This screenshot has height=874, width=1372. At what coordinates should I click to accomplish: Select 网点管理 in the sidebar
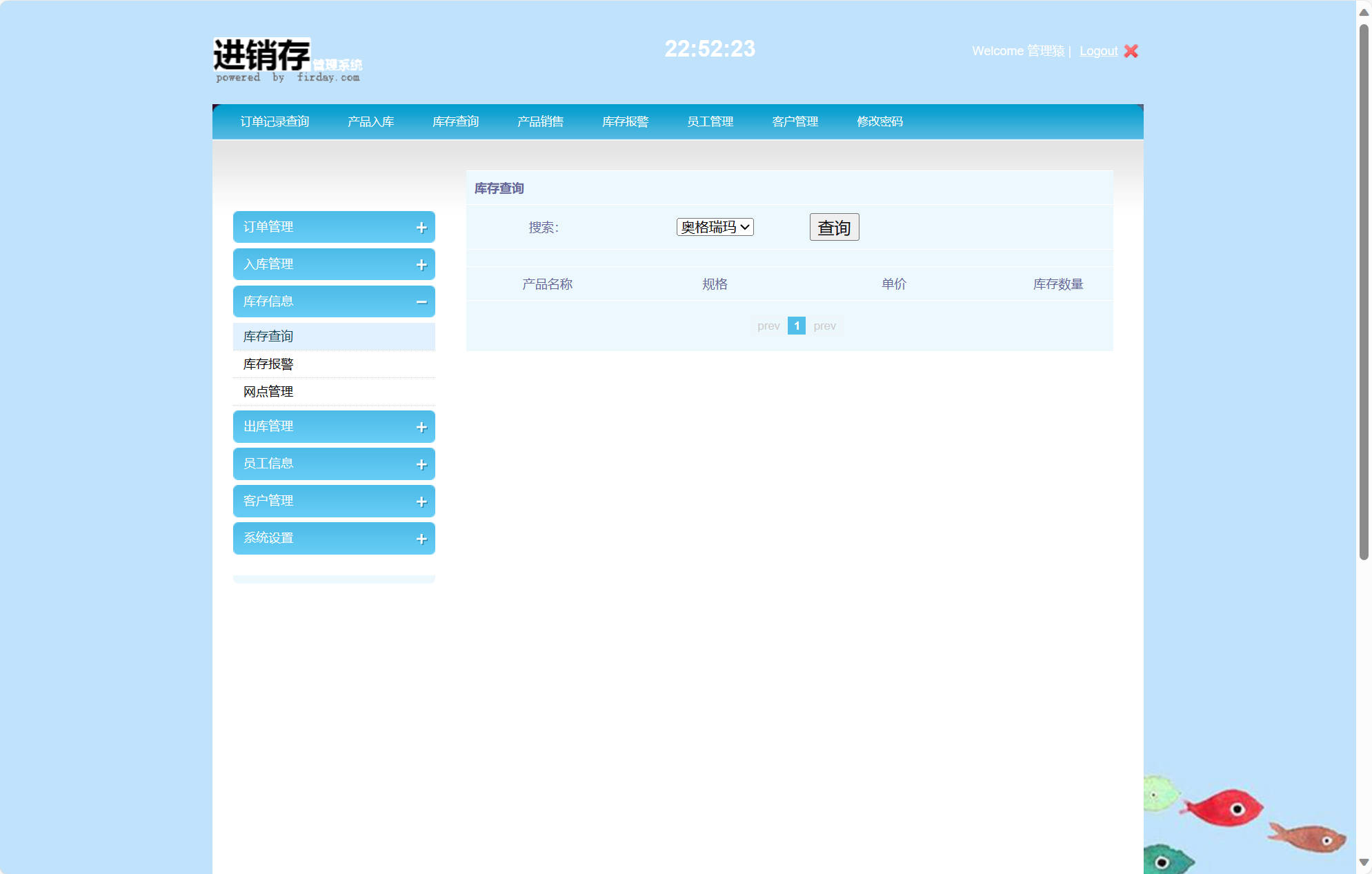268,391
